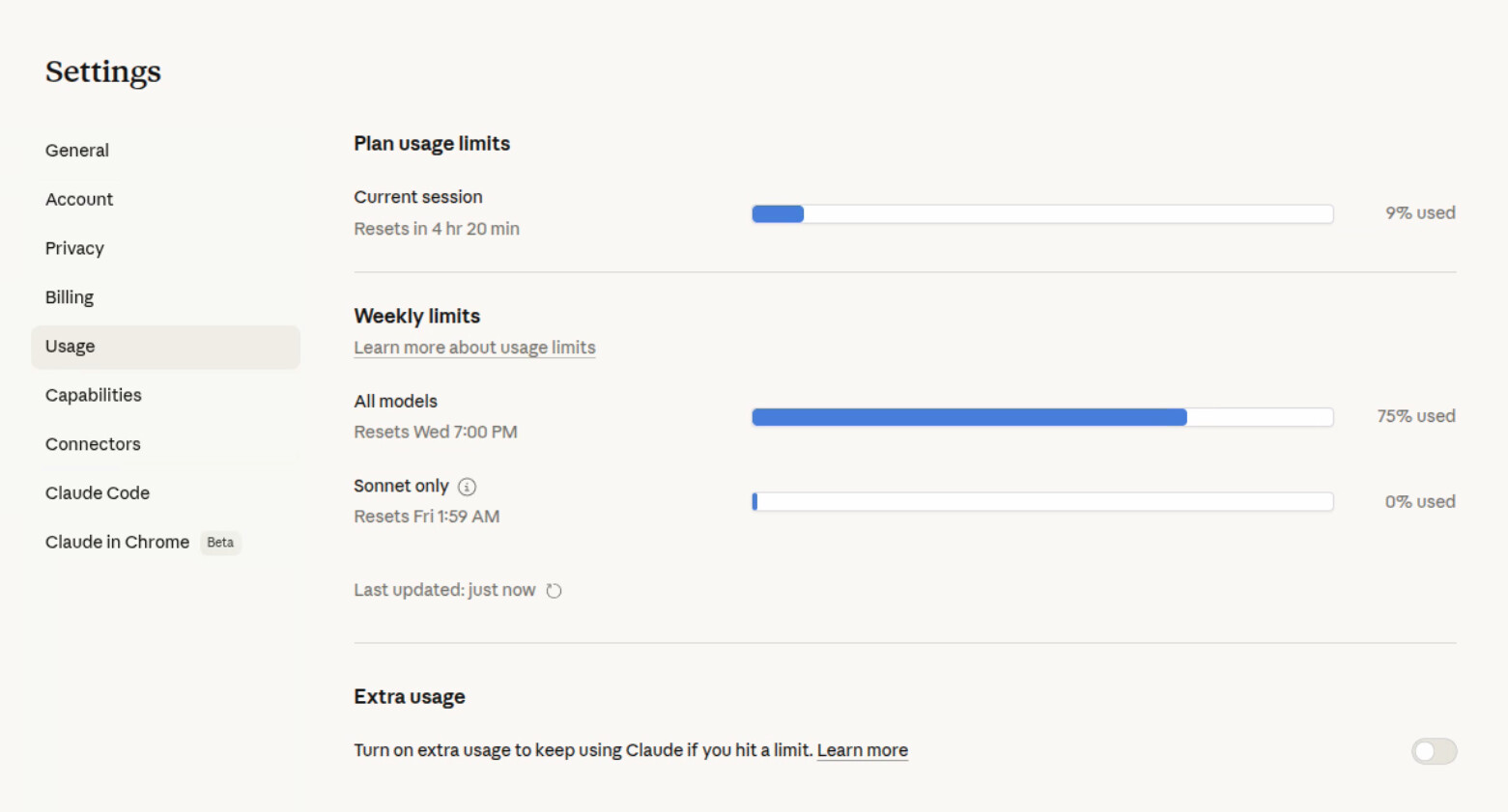Image resolution: width=1508 pixels, height=812 pixels.
Task: Follow the Extra usage Learn more link
Action: point(863,750)
